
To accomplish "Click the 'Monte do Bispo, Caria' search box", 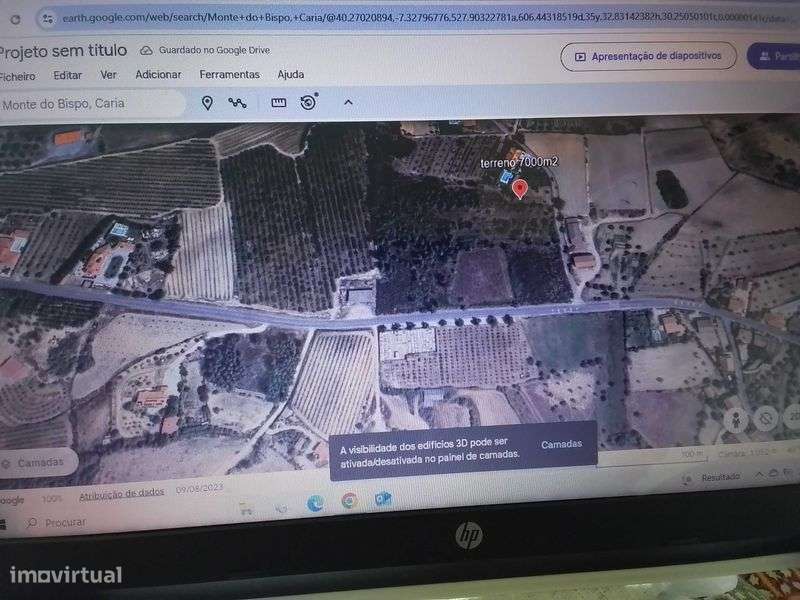I will tap(92, 104).
